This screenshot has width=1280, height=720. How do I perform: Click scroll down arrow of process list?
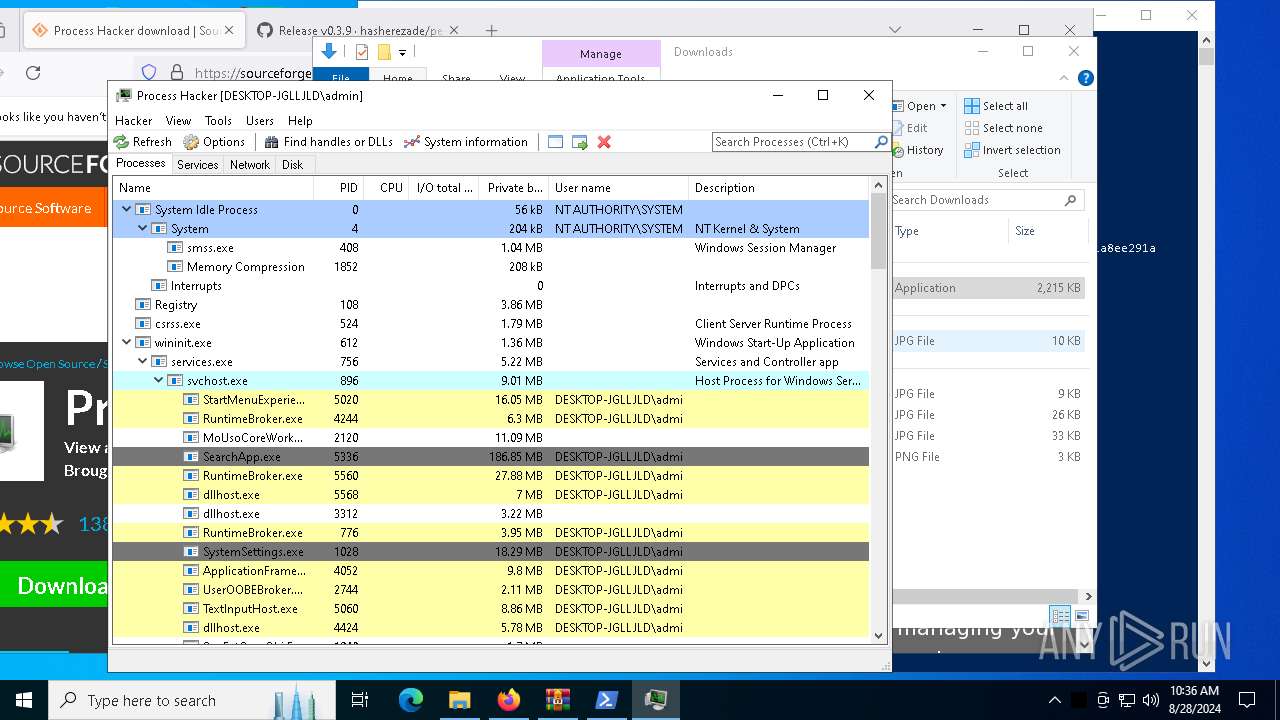pyautogui.click(x=879, y=635)
